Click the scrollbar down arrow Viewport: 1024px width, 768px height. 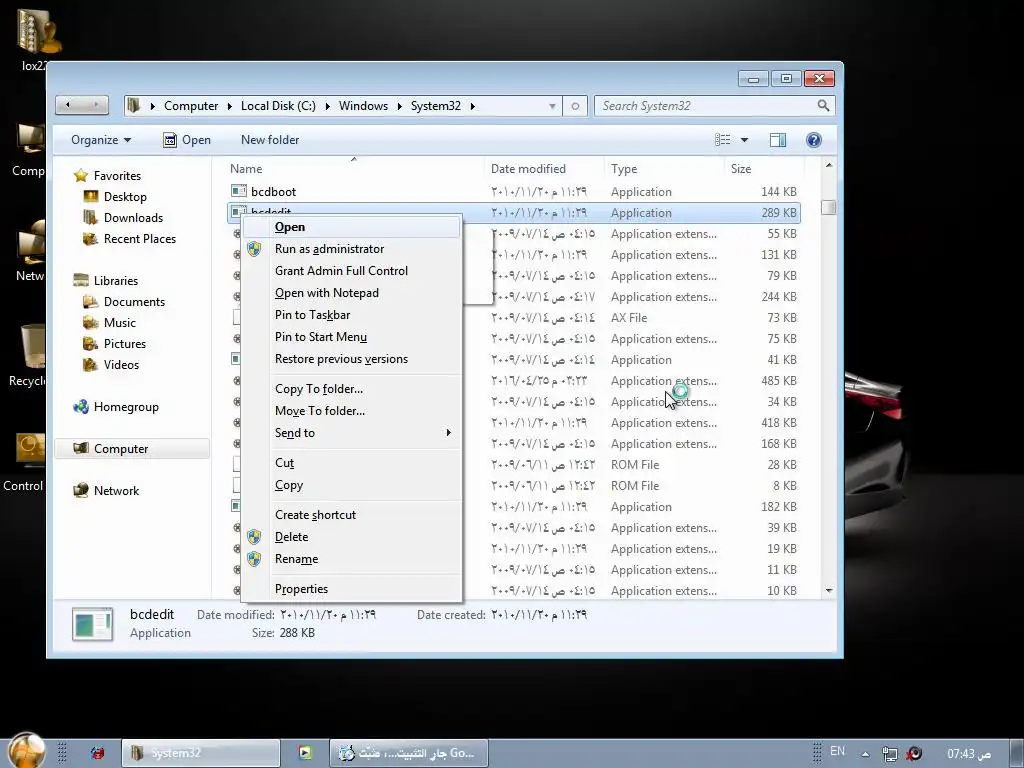coord(829,590)
